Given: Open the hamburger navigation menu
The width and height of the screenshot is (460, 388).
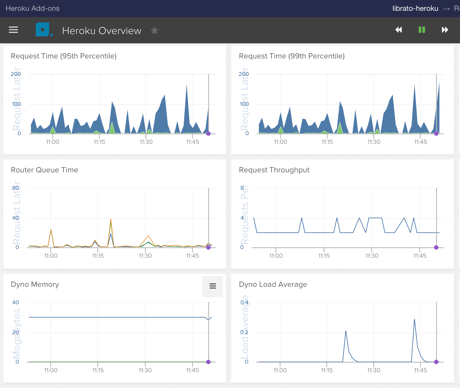Looking at the screenshot, I should click(13, 30).
